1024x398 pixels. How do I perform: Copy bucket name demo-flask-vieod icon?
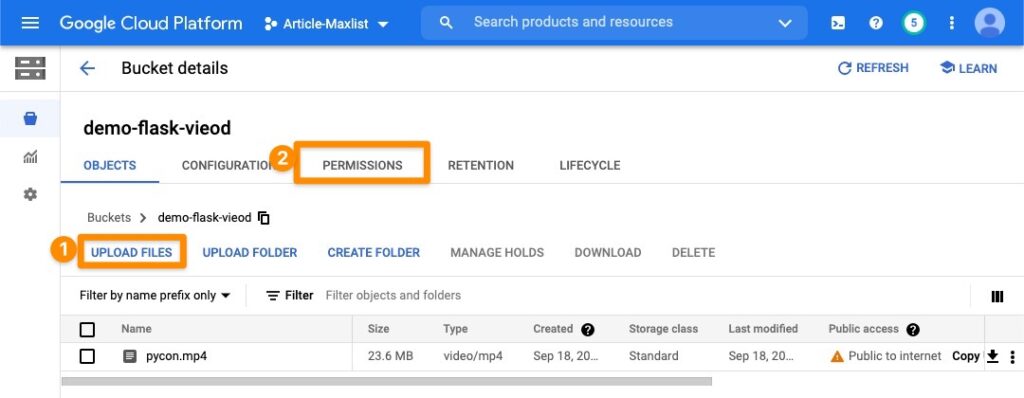[264, 218]
